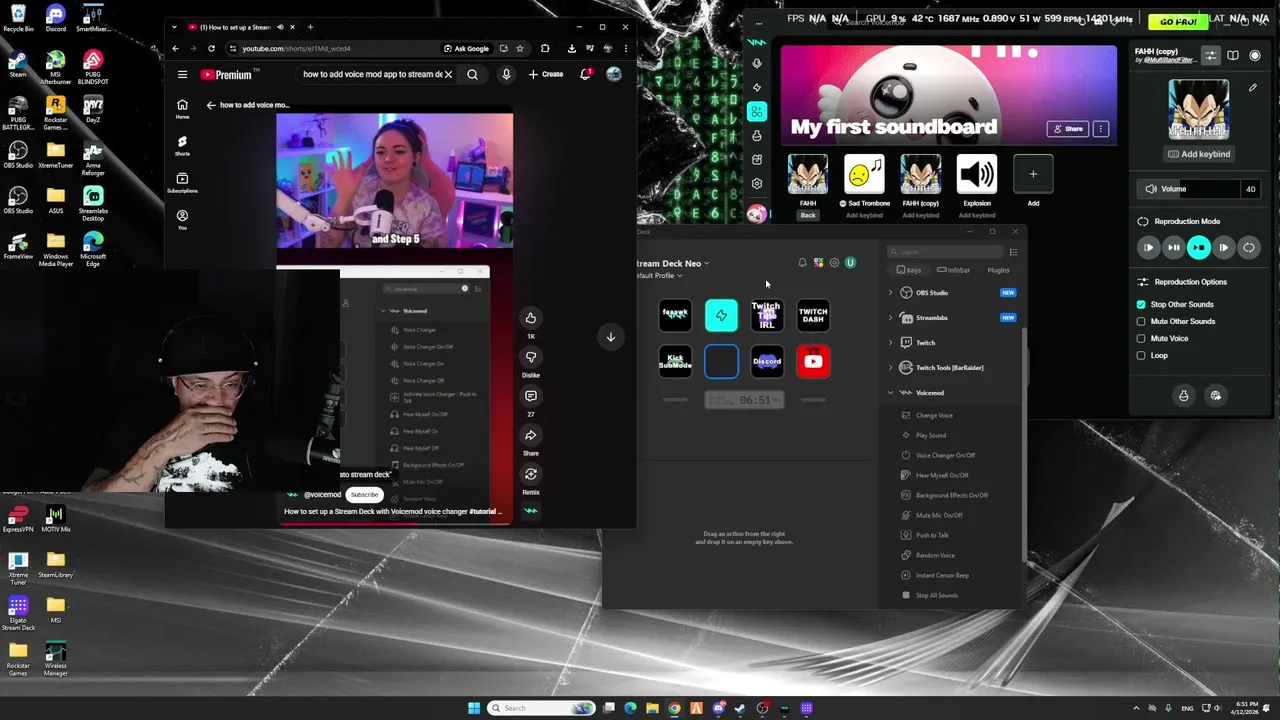Open the book icon tab in sound panel
This screenshot has height=720, width=1280.
(1233, 56)
